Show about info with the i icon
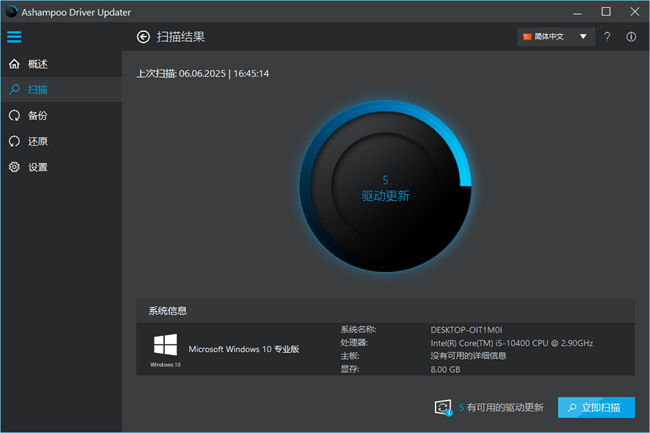Image resolution: width=650 pixels, height=433 pixels. pyautogui.click(x=631, y=37)
